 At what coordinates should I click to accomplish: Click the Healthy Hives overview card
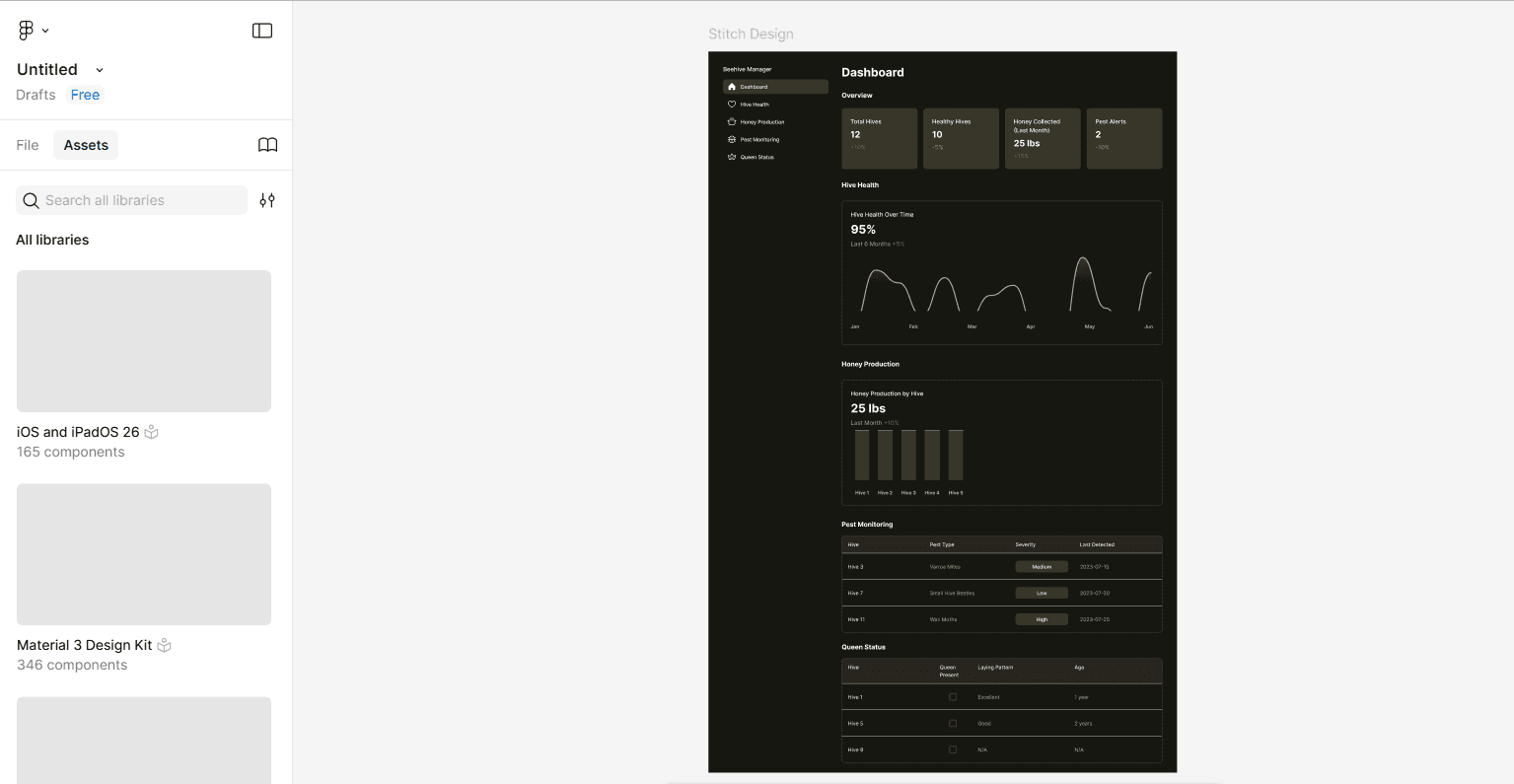click(x=961, y=138)
